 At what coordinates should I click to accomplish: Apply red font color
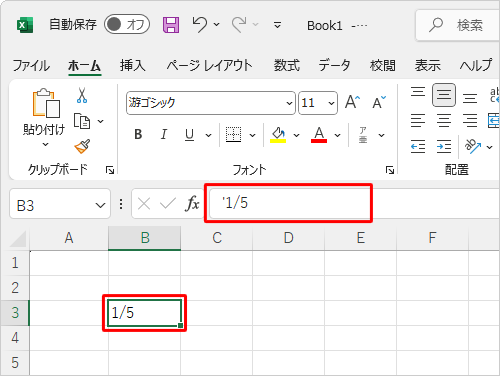pos(319,135)
